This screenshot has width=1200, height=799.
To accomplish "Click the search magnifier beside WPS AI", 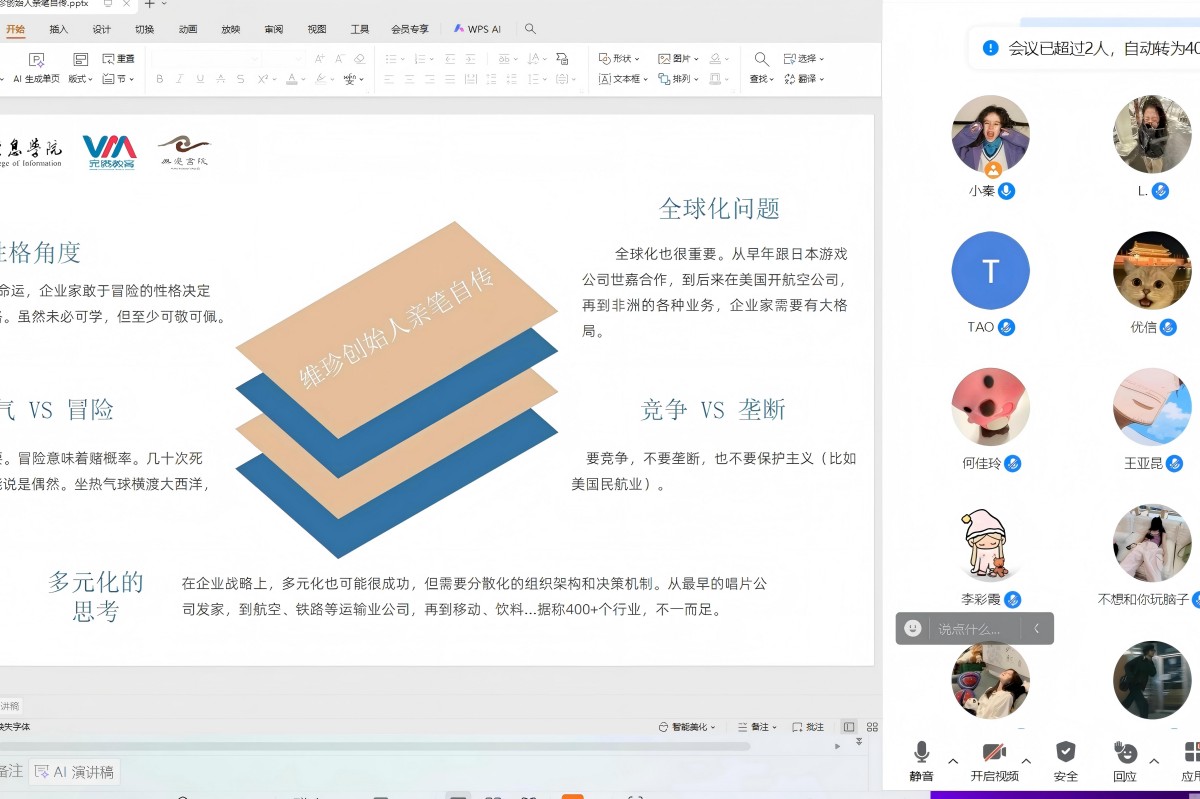I will 530,29.
